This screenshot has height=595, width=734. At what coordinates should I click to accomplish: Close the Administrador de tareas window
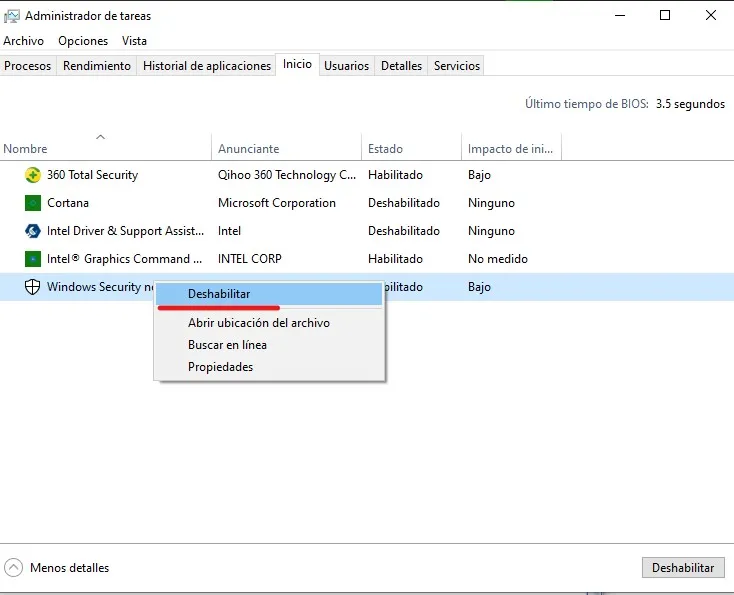(x=711, y=15)
